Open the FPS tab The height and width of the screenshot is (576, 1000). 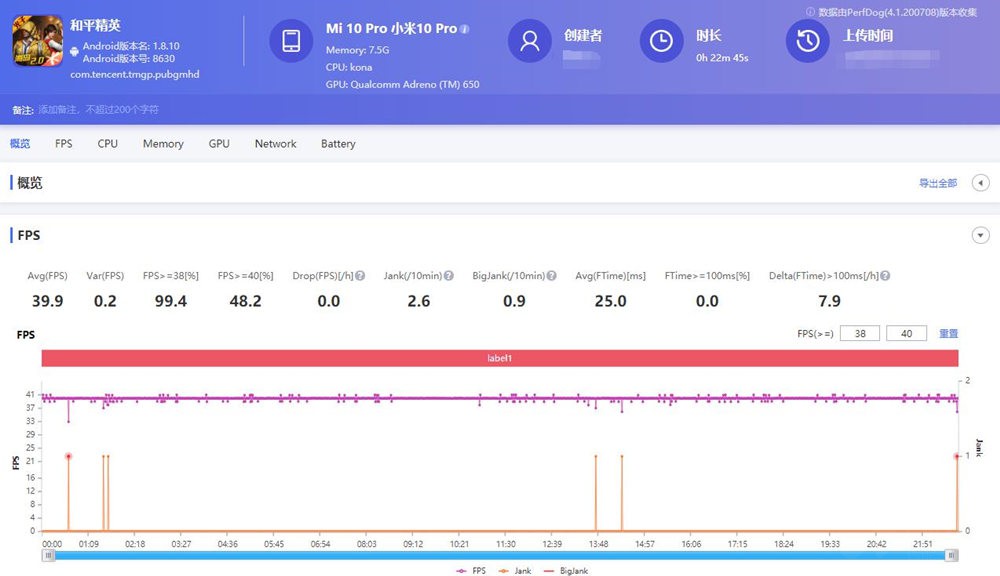(64, 144)
